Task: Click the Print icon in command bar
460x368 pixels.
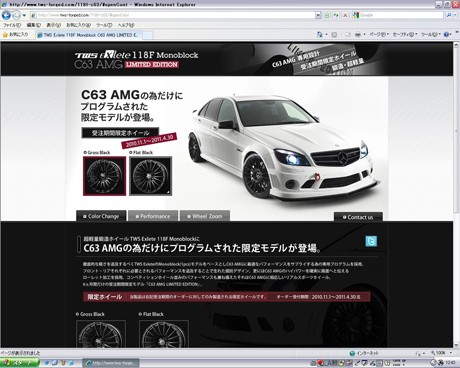Action: click(x=358, y=34)
